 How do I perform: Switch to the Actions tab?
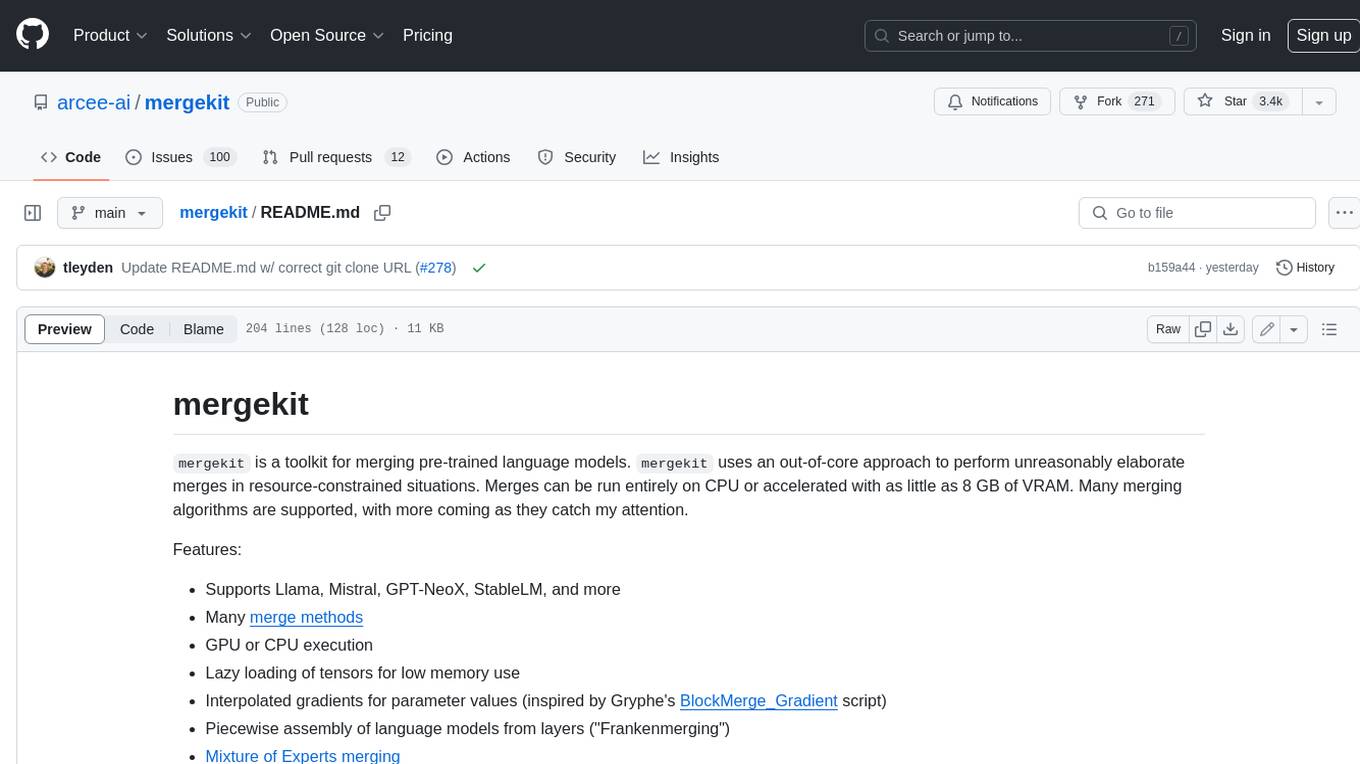click(x=474, y=157)
